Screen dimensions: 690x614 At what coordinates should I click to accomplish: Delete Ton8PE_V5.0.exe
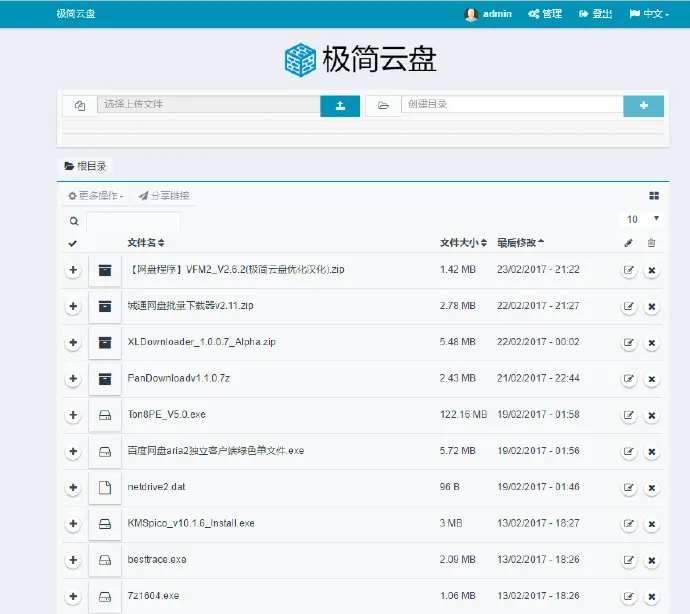click(652, 415)
